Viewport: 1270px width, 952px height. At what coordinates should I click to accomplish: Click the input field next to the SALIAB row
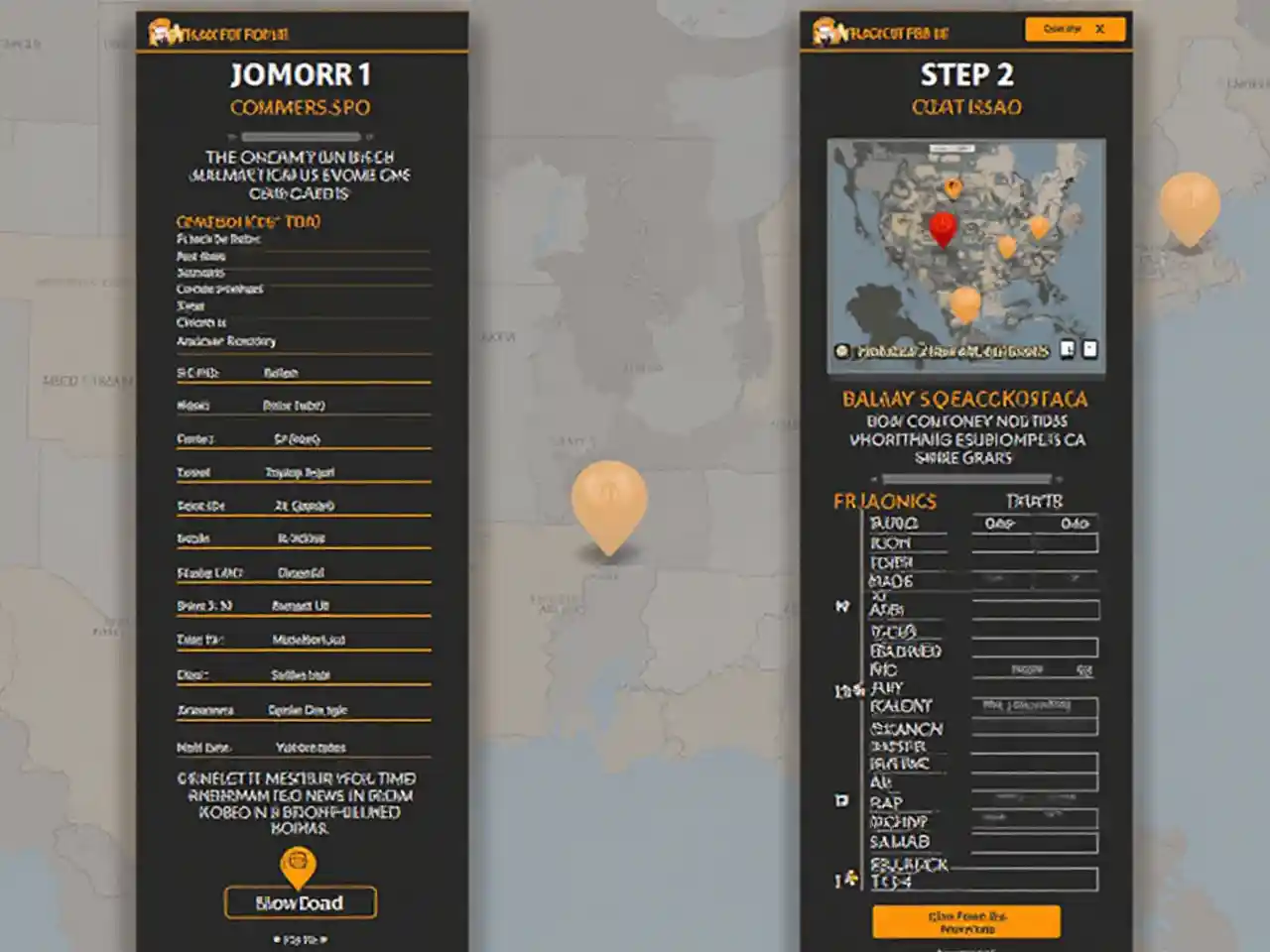tap(1034, 843)
